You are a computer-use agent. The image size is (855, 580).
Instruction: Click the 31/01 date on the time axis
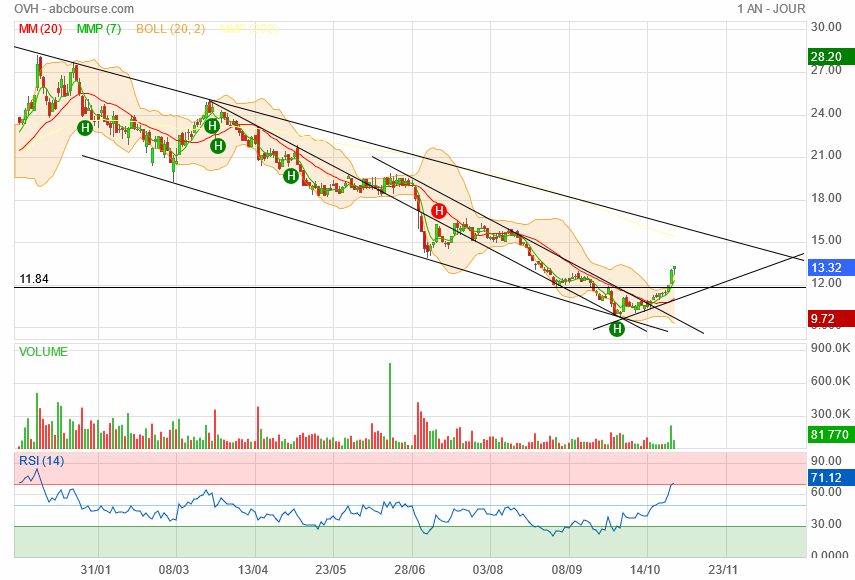coord(95,570)
